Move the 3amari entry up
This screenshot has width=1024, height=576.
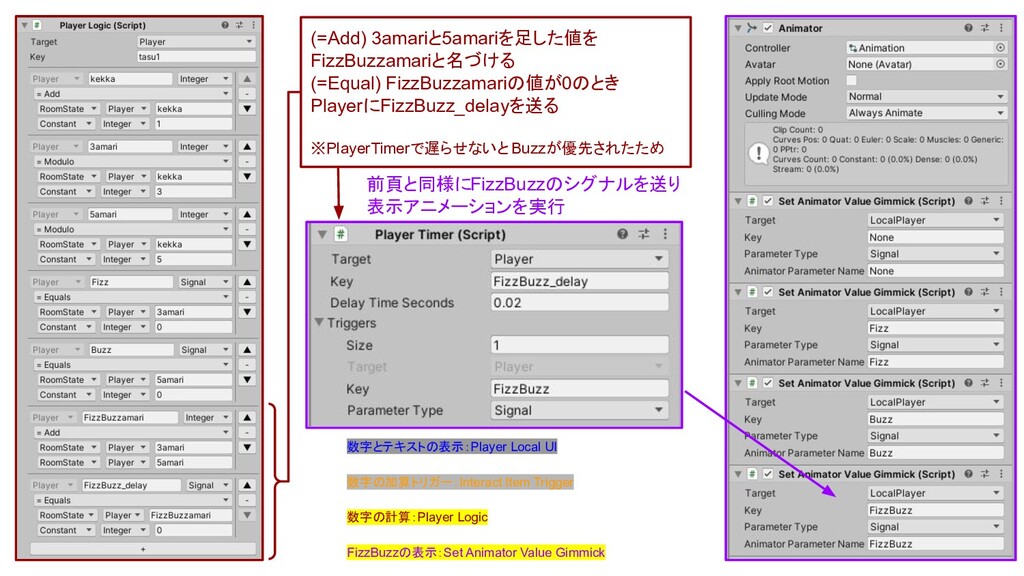(x=247, y=146)
